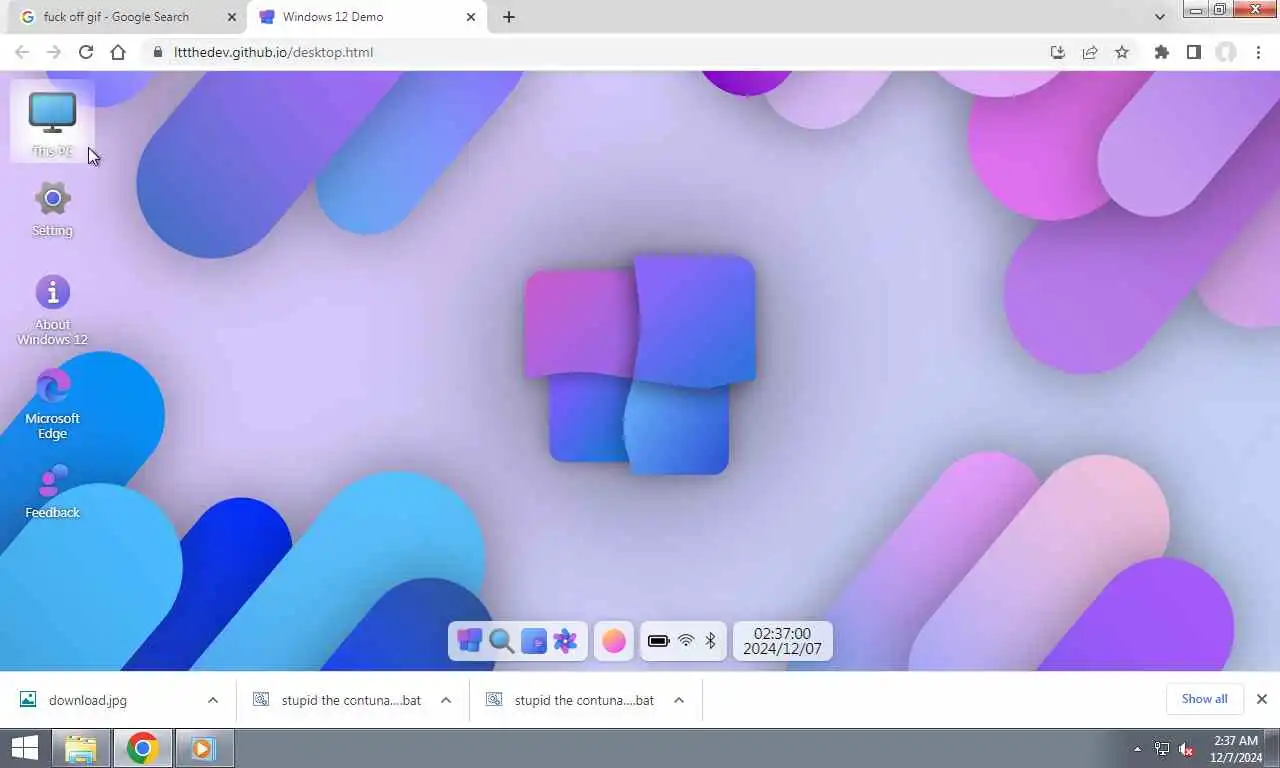Expand options for download.jpg
Viewport: 1280px width, 768px height.
[213, 700]
